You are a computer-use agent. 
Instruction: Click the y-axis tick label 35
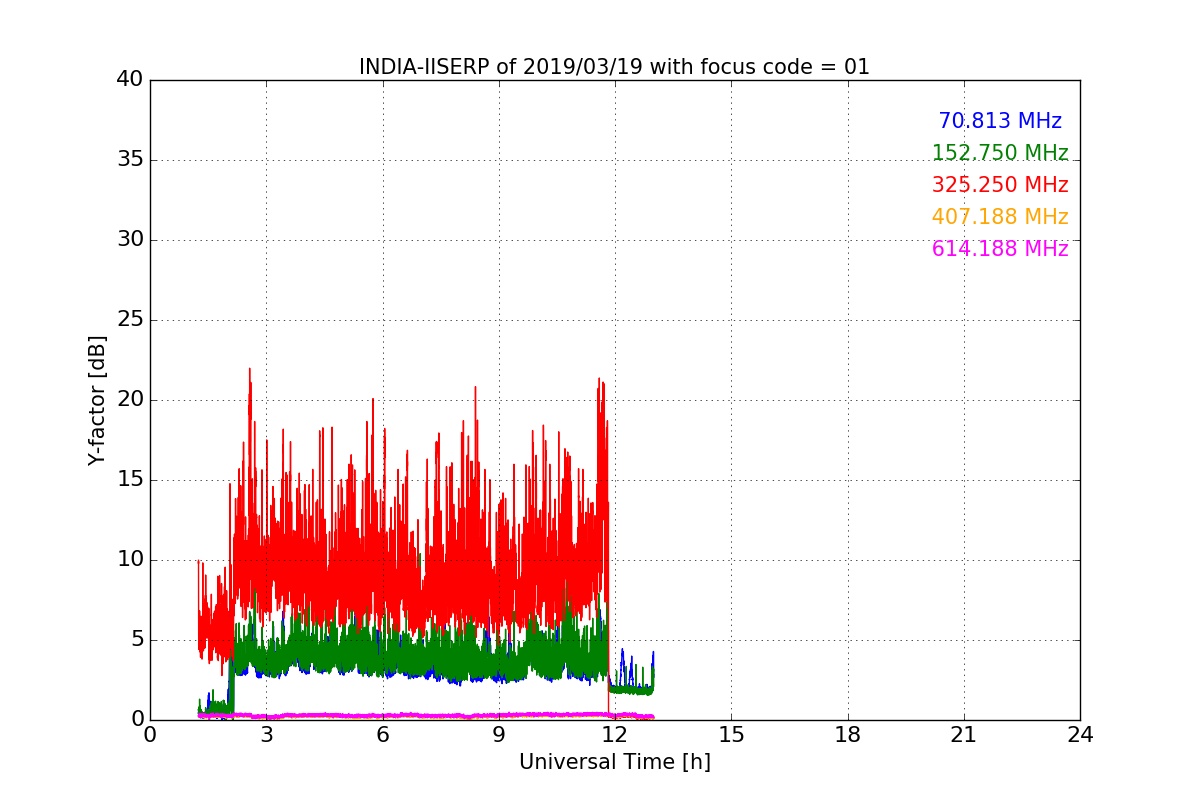[x=129, y=160]
